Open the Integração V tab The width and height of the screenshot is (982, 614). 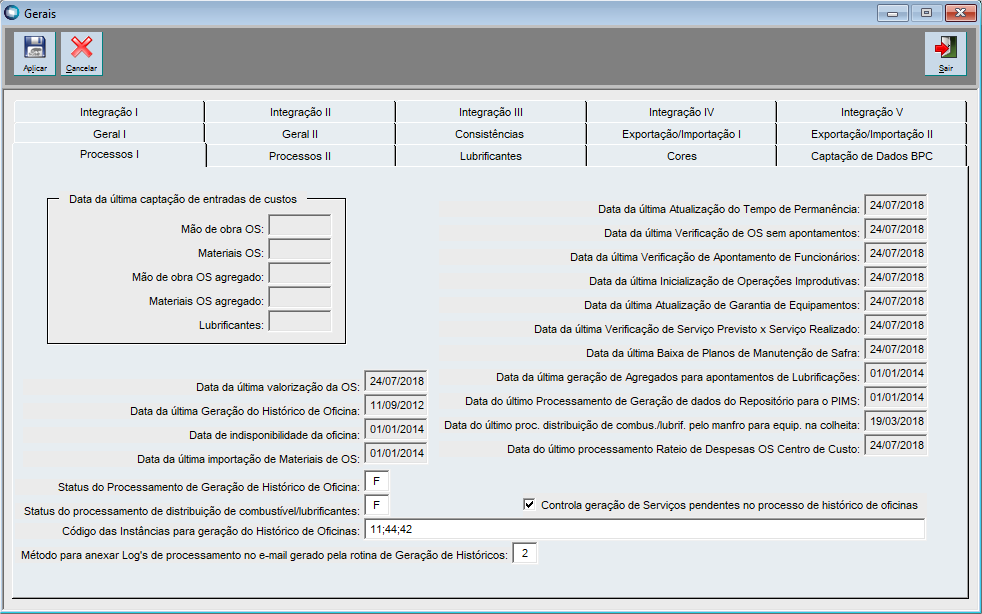[x=872, y=112]
